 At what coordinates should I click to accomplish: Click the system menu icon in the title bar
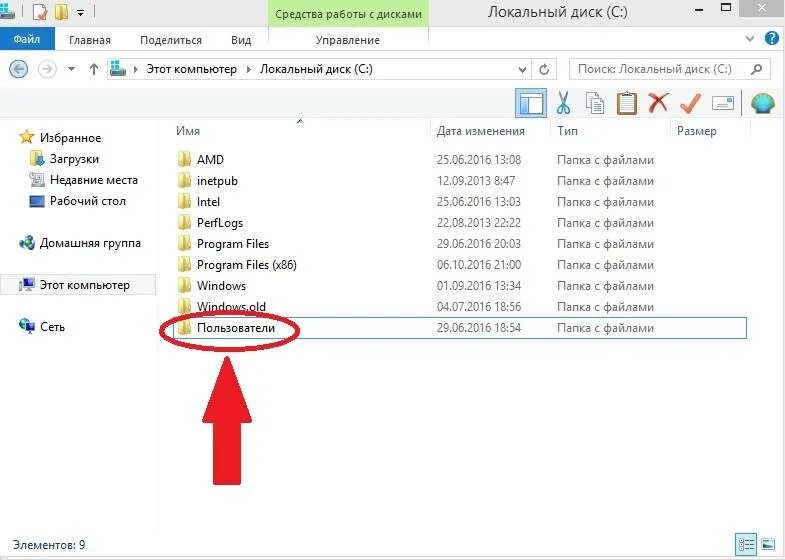coord(7,11)
